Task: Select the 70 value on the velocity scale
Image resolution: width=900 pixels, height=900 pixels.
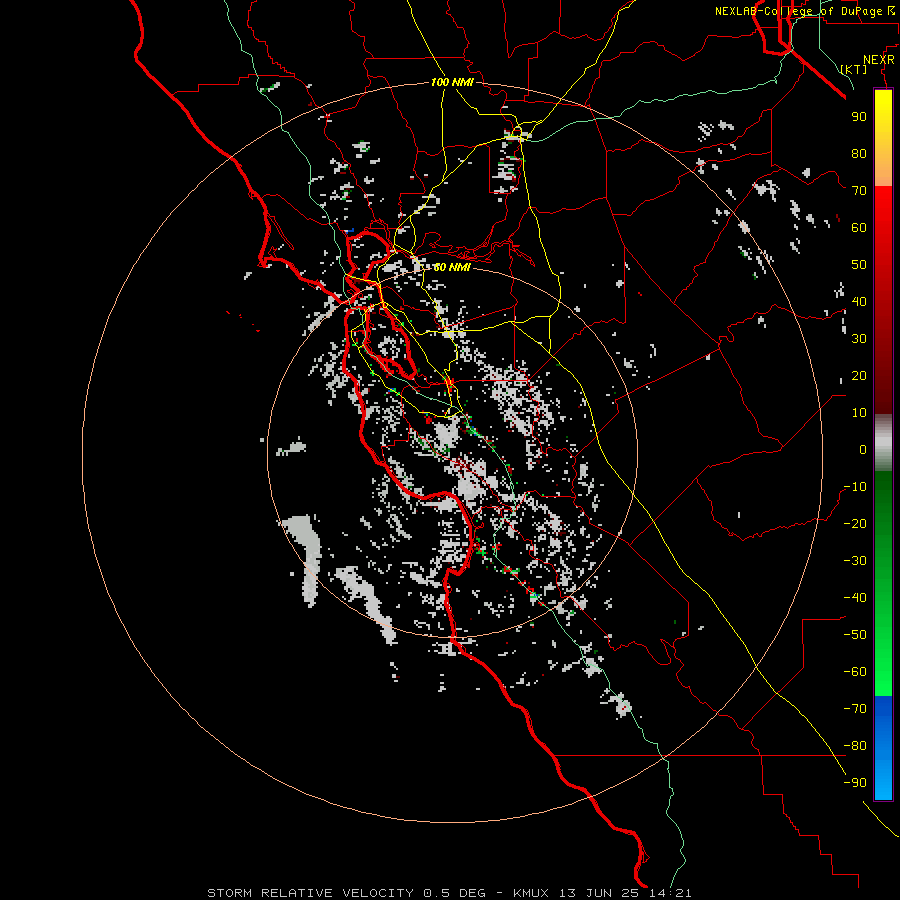Action: point(859,191)
